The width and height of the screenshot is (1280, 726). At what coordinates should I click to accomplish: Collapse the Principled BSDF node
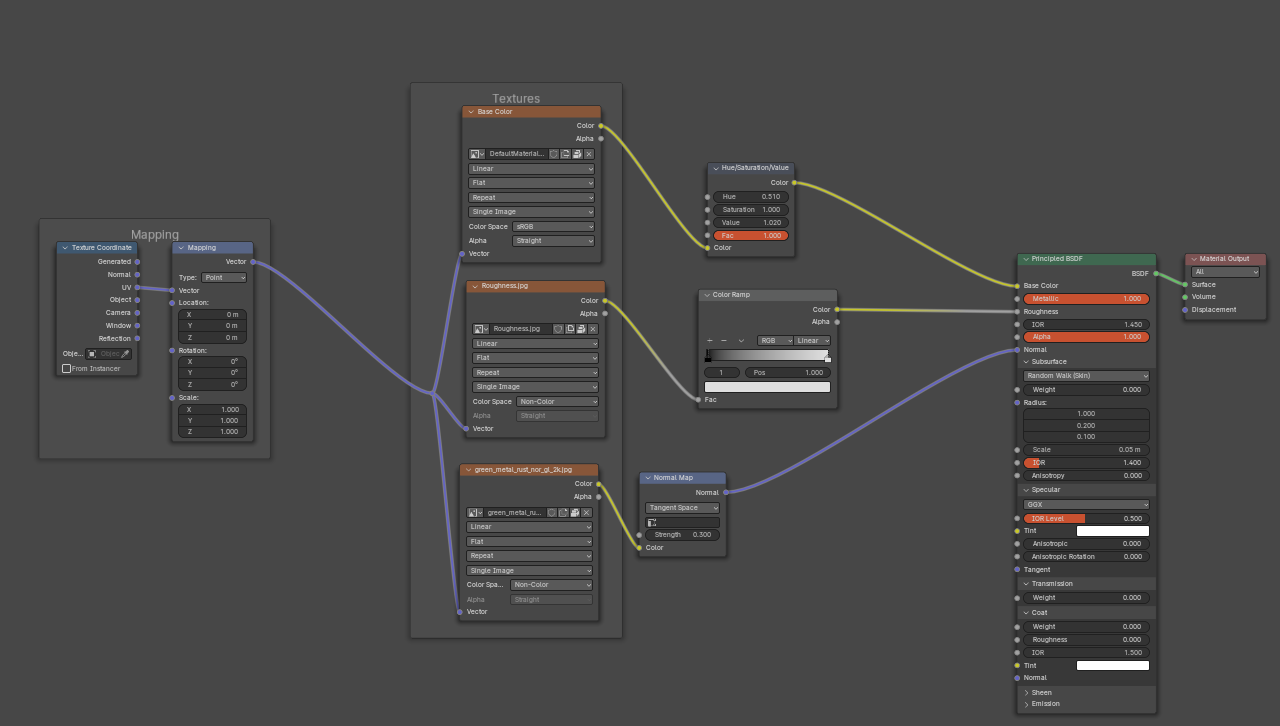pos(1026,259)
